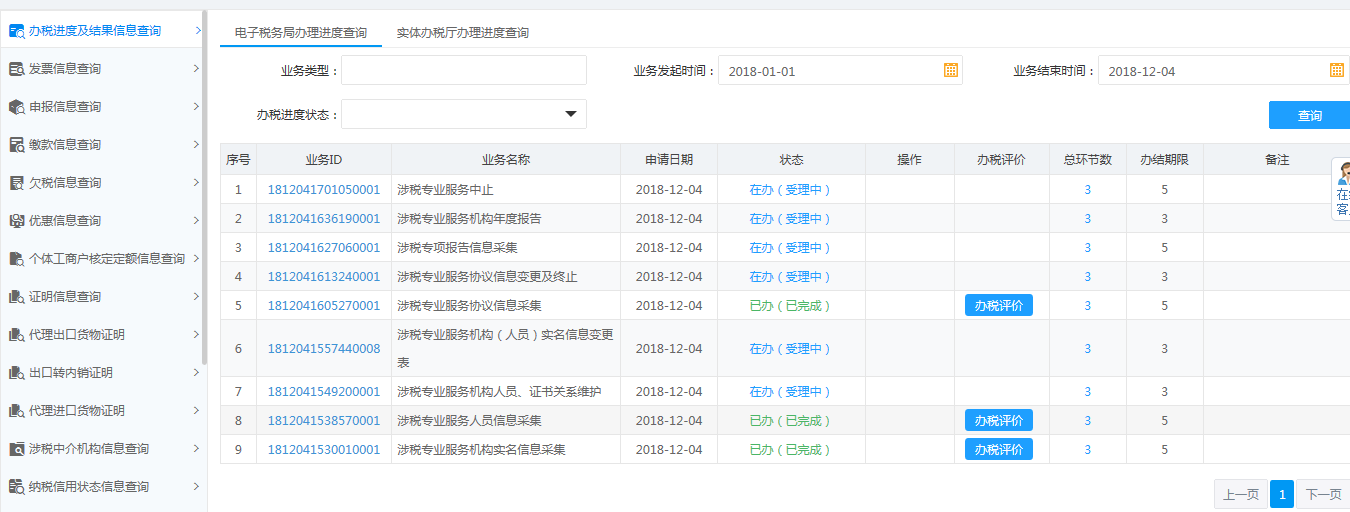Click the 欠税信息查询 sidebar icon
This screenshot has width=1350, height=512.
[x=17, y=183]
